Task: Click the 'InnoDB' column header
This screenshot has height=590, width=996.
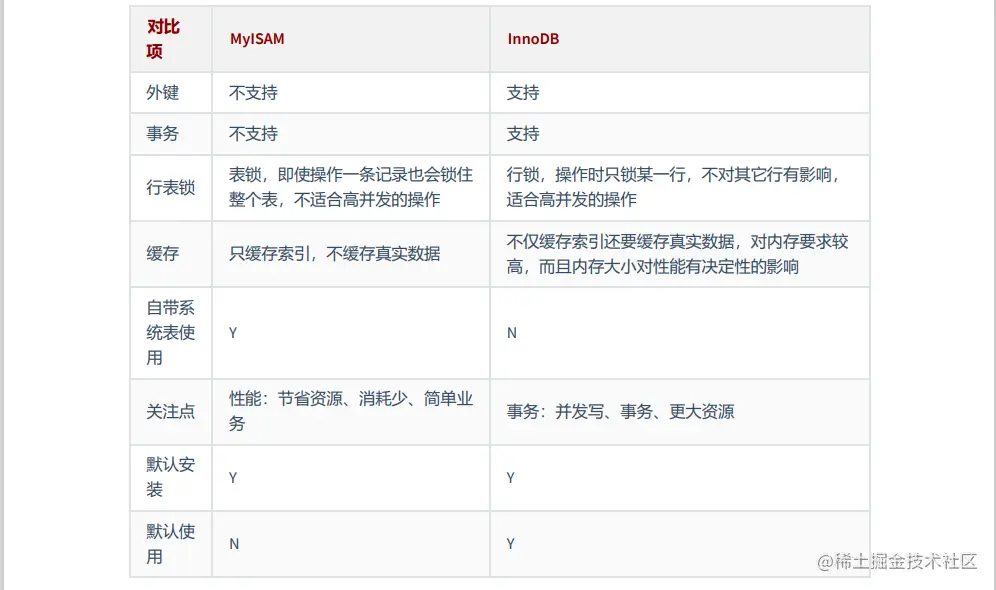Action: 533,39
